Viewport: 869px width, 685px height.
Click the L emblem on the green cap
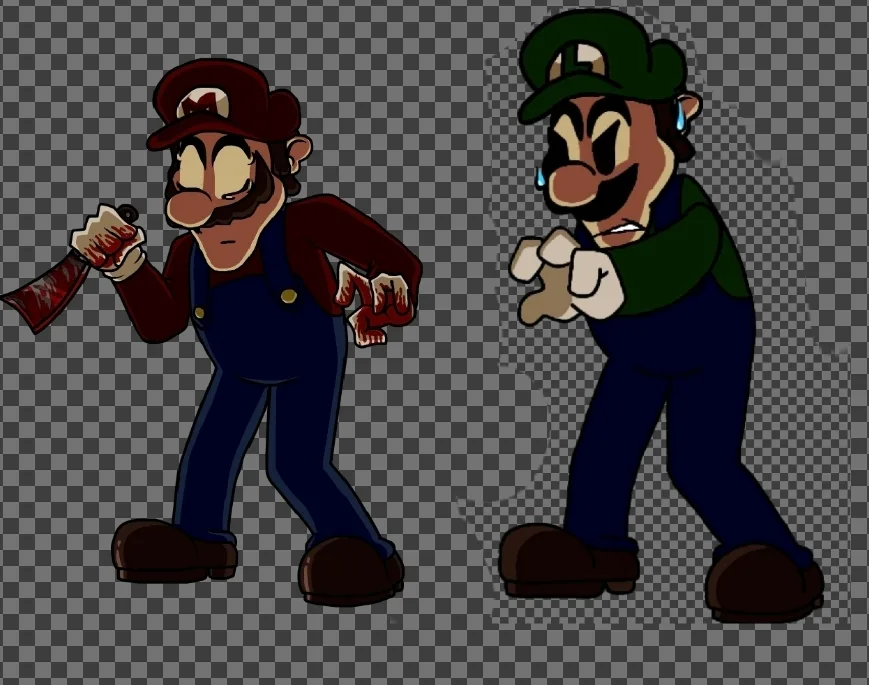tap(578, 60)
